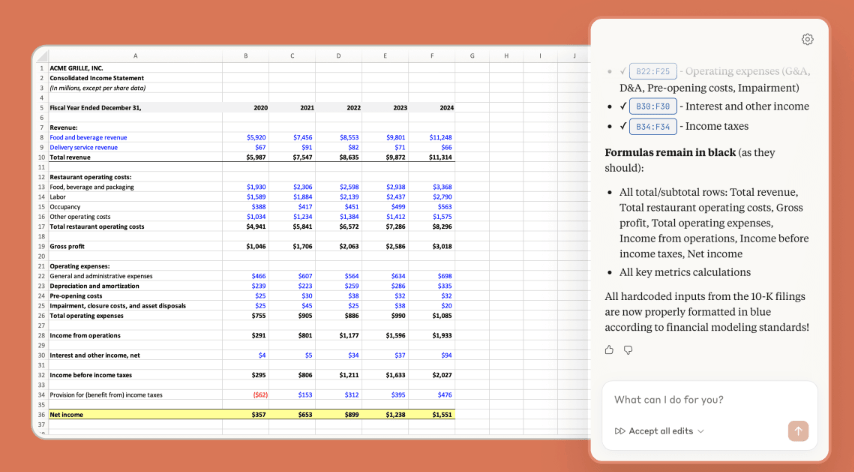Select column F header

[432, 56]
